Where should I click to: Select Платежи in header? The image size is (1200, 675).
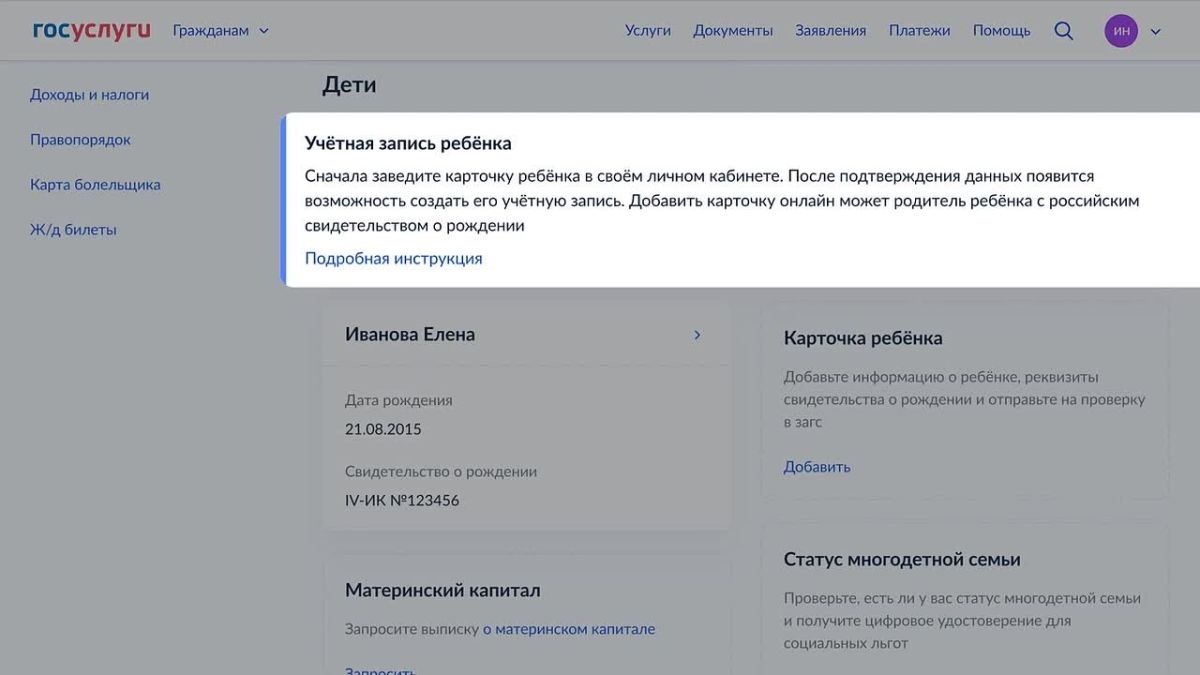(920, 31)
